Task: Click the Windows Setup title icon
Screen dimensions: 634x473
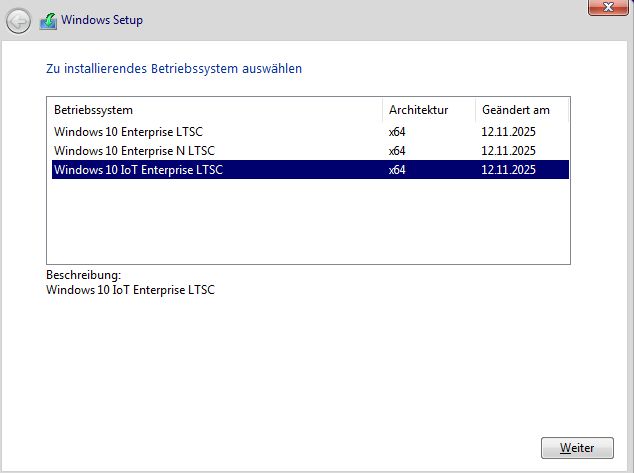Action: click(x=49, y=21)
